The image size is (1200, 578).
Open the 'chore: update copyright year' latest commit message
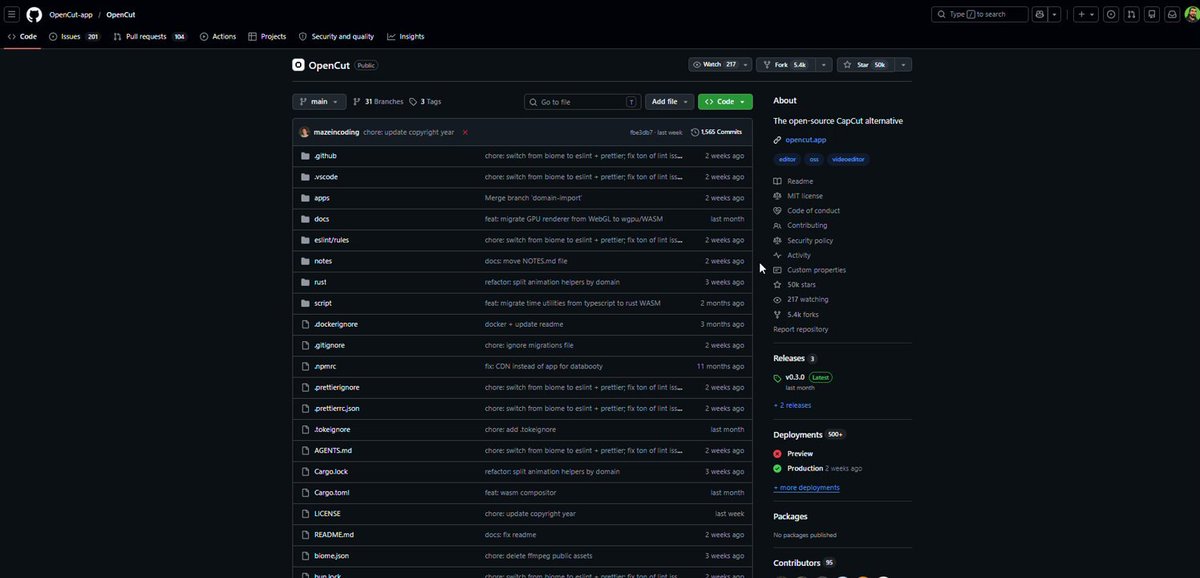tap(409, 132)
